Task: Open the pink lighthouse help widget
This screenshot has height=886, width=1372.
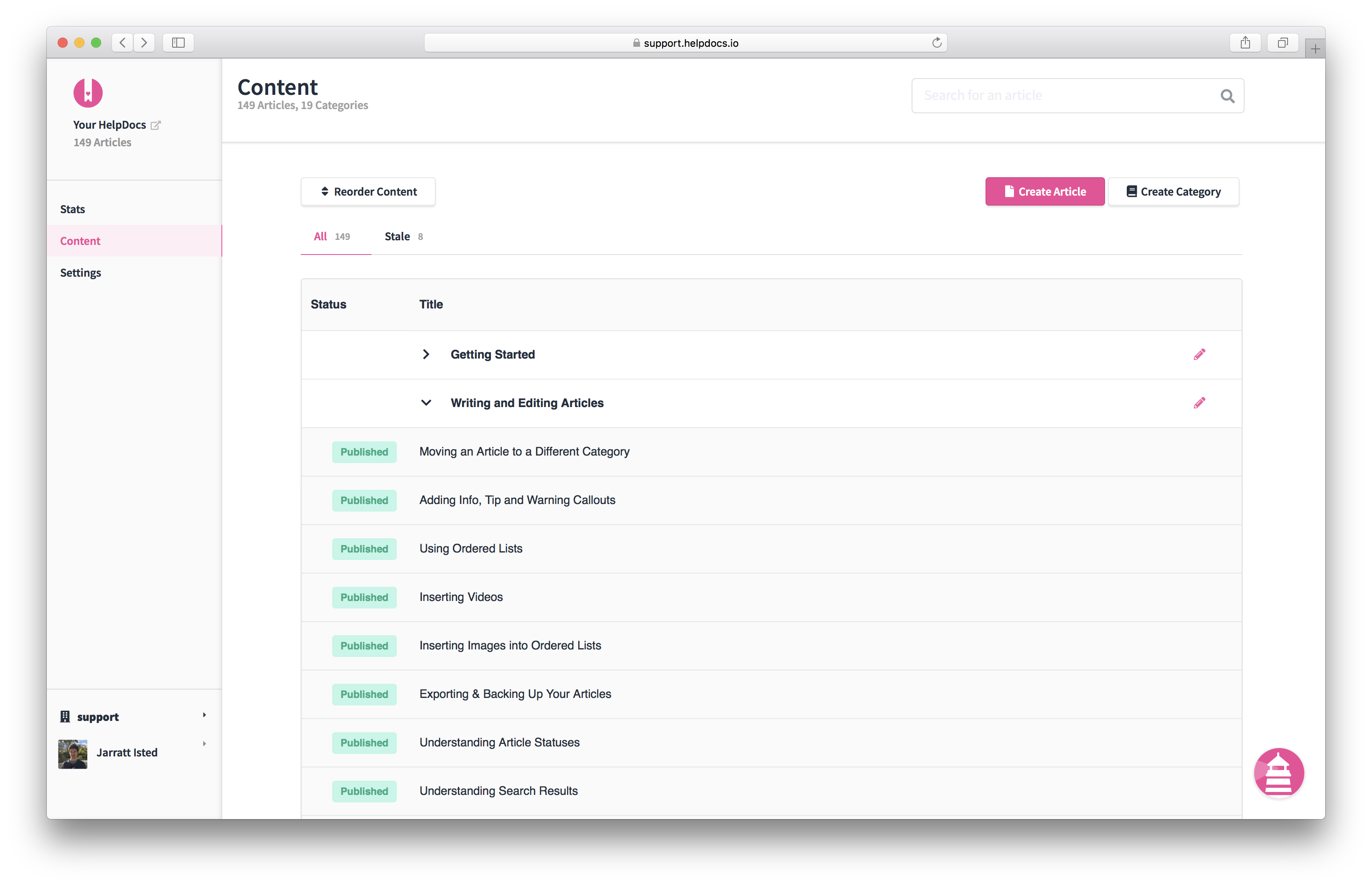Action: point(1279,773)
